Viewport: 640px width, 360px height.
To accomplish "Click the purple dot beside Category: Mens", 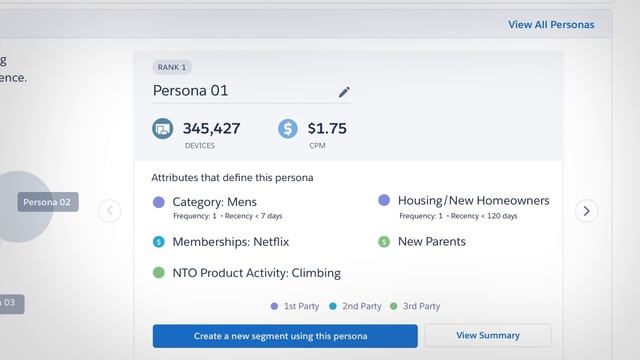I will pos(159,202).
